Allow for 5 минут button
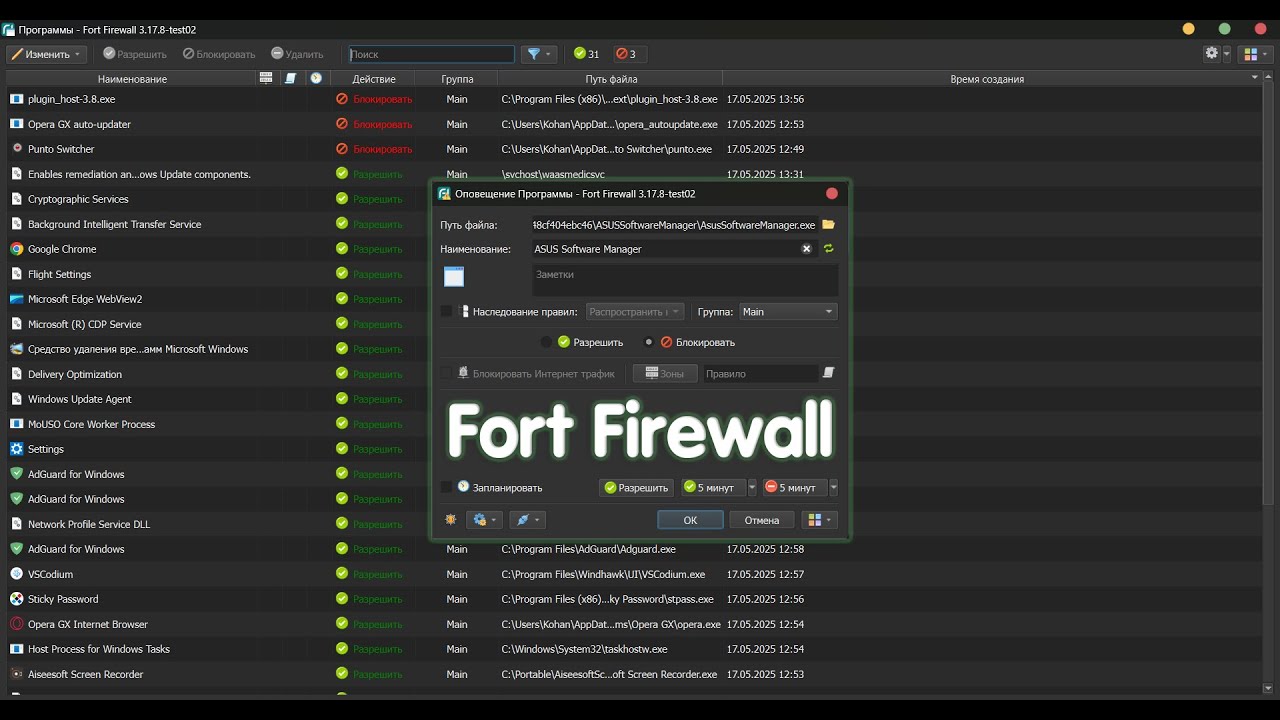The width and height of the screenshot is (1280, 720). point(713,488)
